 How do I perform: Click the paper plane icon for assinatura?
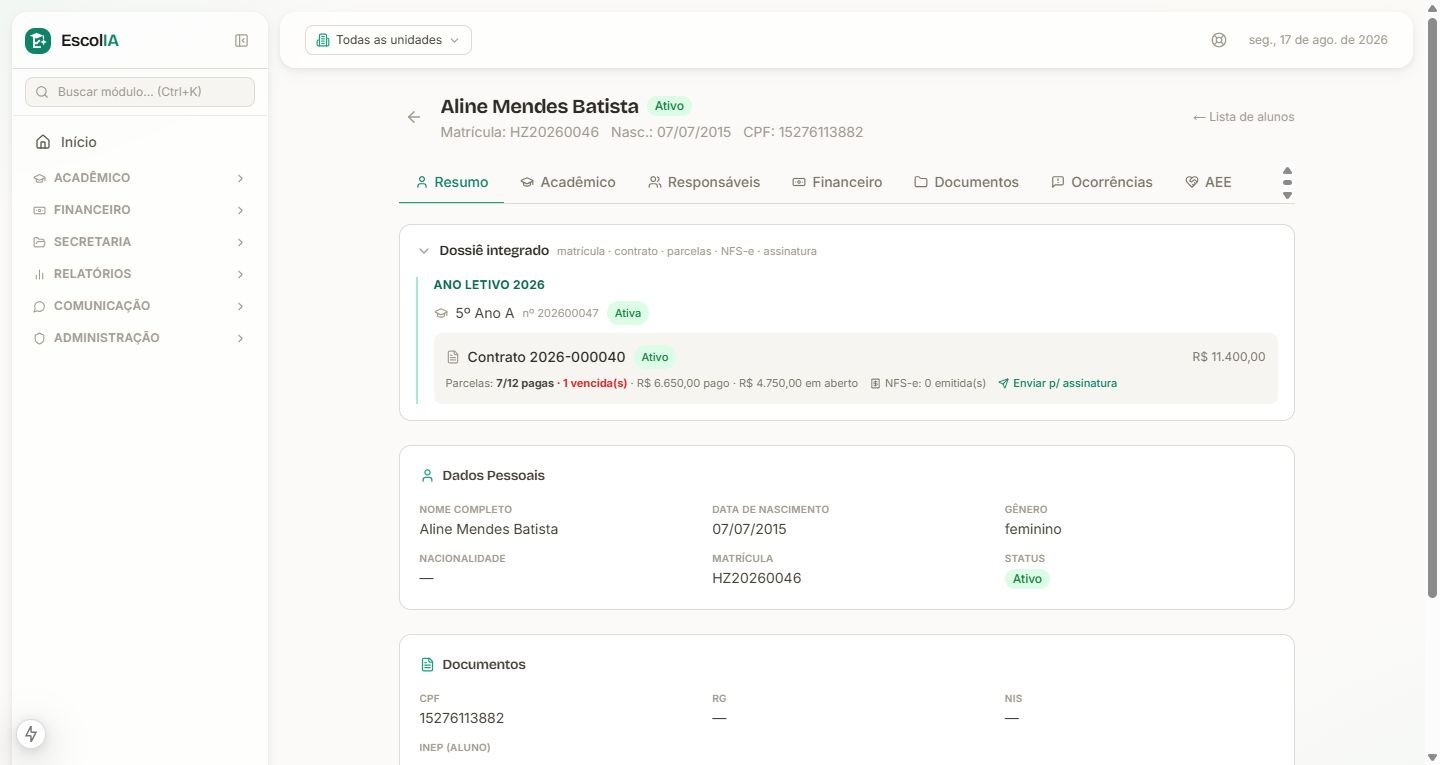[x=1003, y=383]
